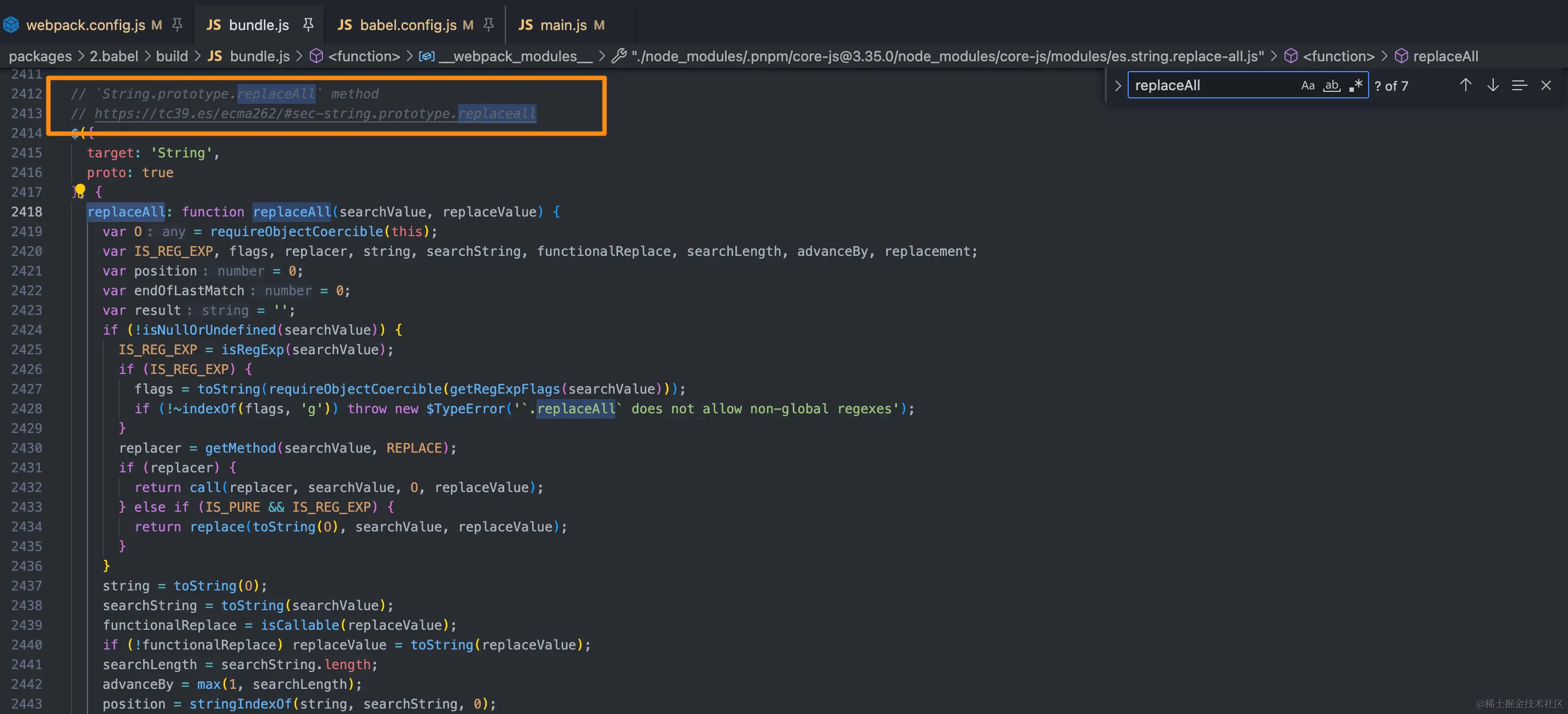Click the pin icon on webpack.config.js tab
The height and width of the screenshot is (714, 1568).
click(x=177, y=25)
